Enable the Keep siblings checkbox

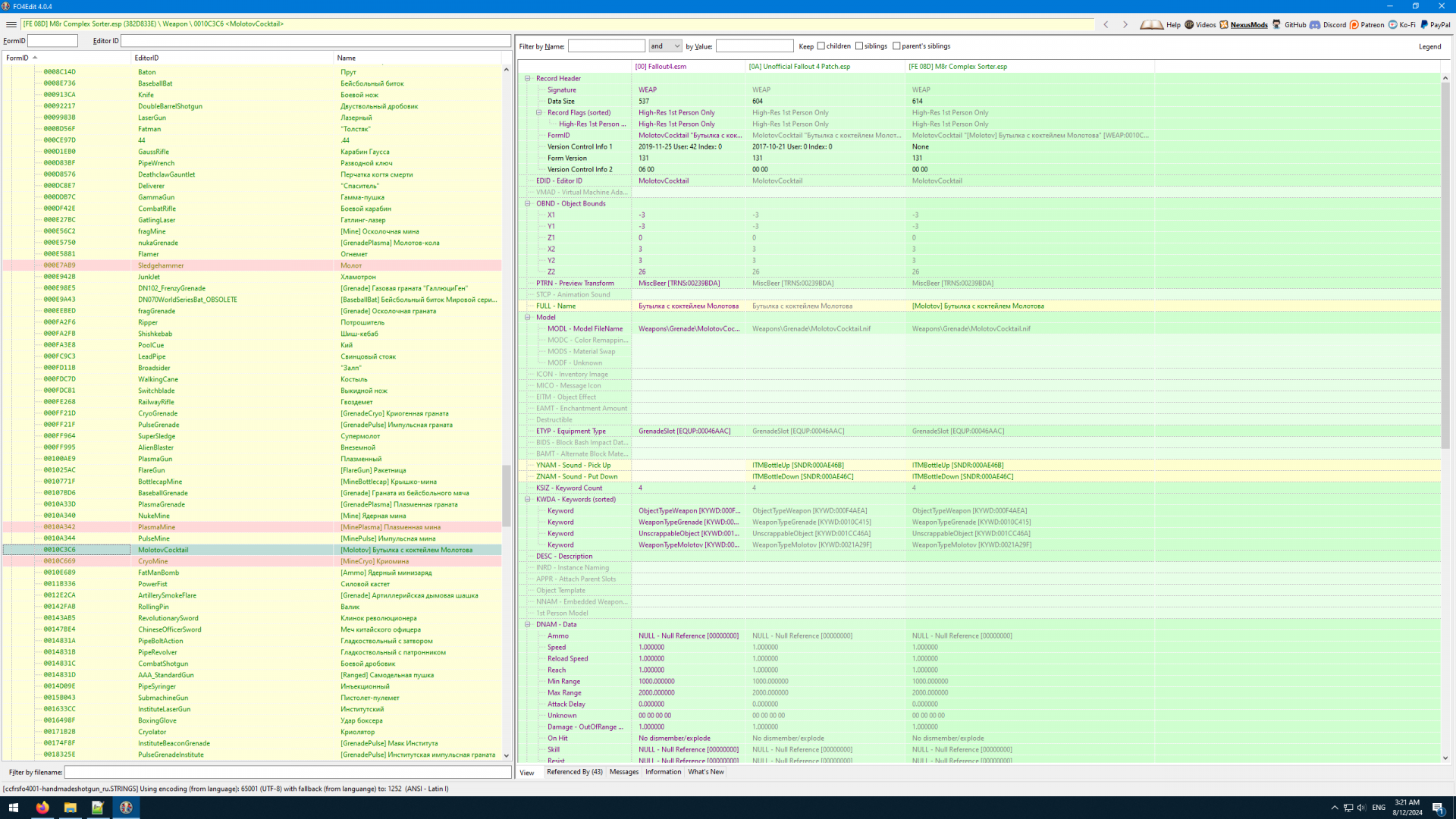tap(859, 46)
